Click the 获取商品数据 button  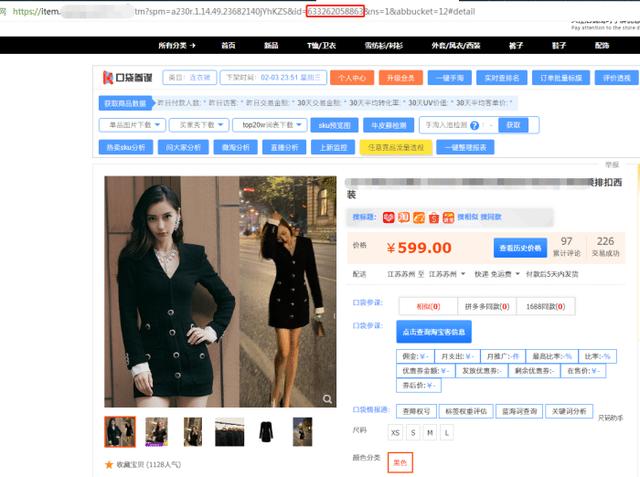[x=126, y=103]
